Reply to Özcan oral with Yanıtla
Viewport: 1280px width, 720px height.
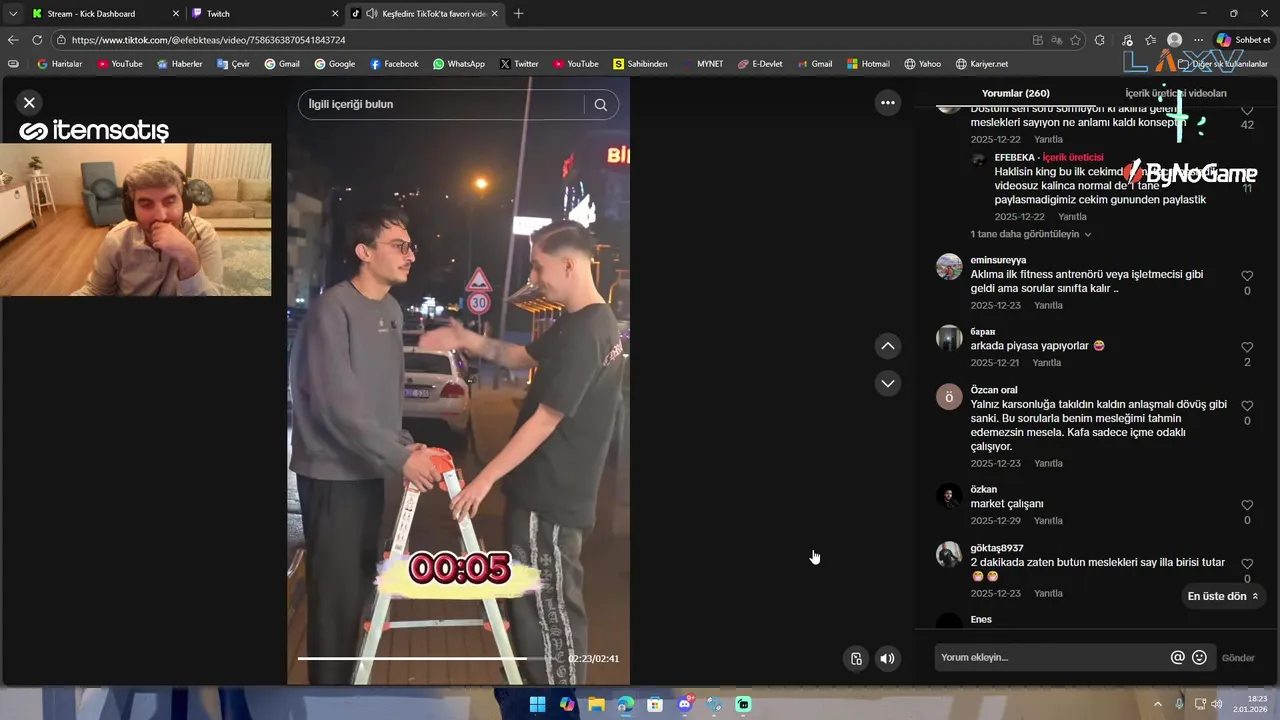pyautogui.click(x=1048, y=464)
